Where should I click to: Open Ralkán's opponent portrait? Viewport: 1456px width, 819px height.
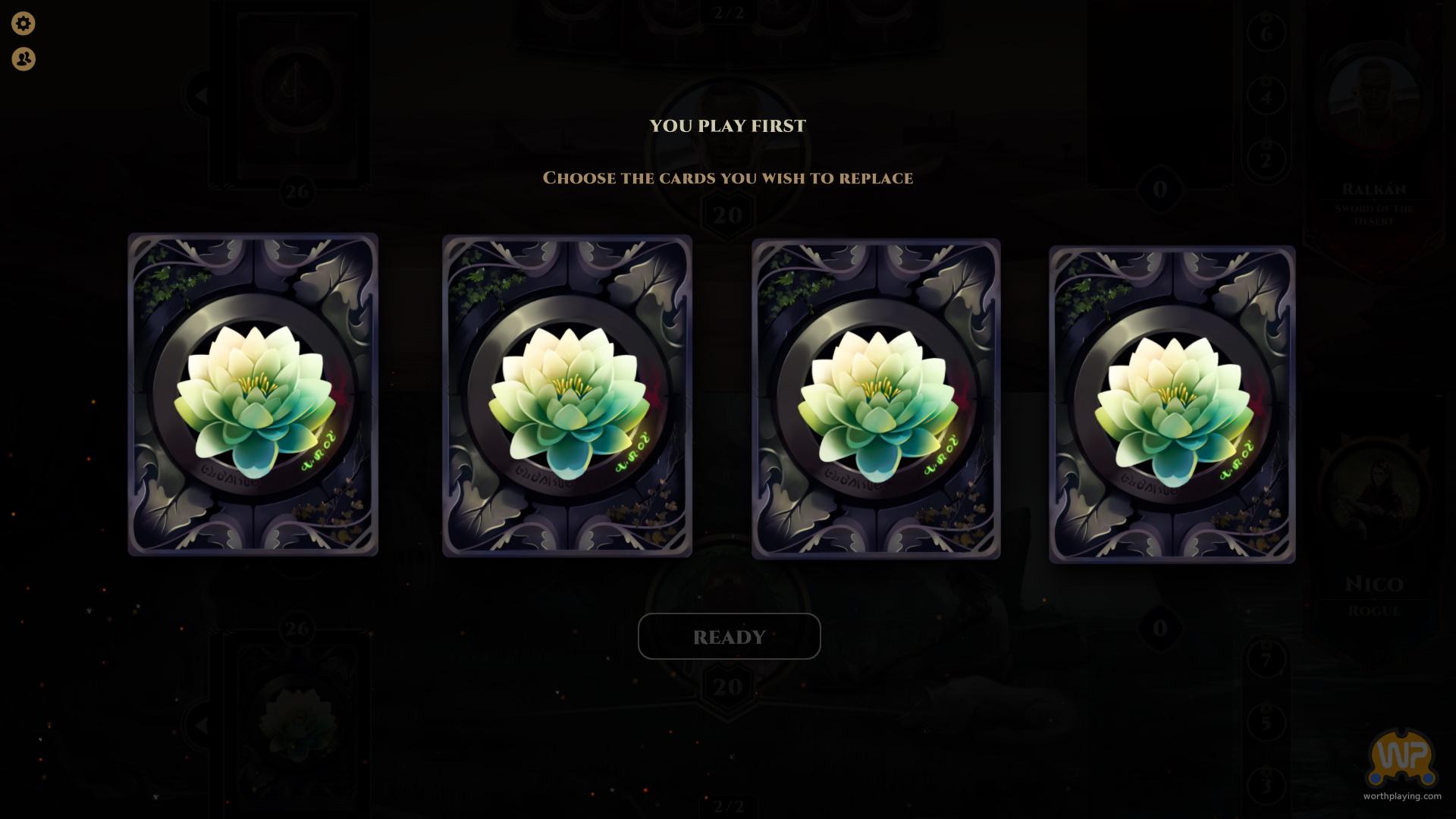(1374, 102)
